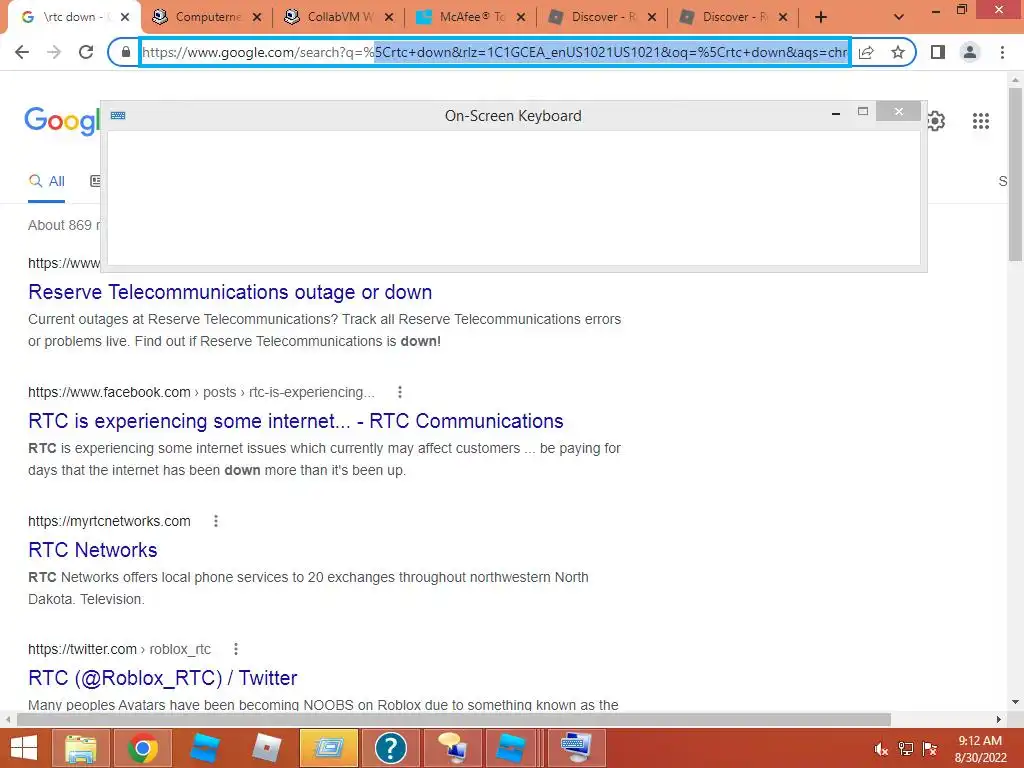Select the All search filter tab

pyautogui.click(x=46, y=182)
